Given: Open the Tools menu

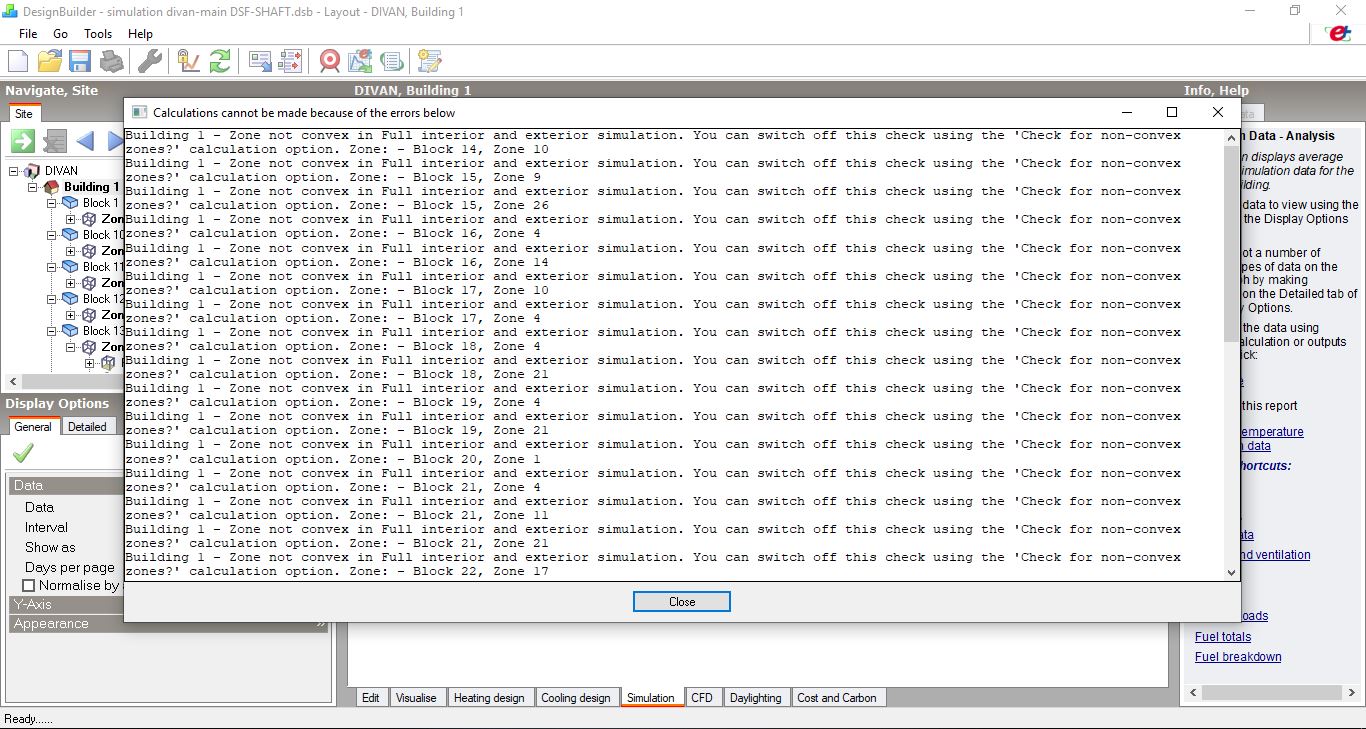Looking at the screenshot, I should [x=98, y=34].
